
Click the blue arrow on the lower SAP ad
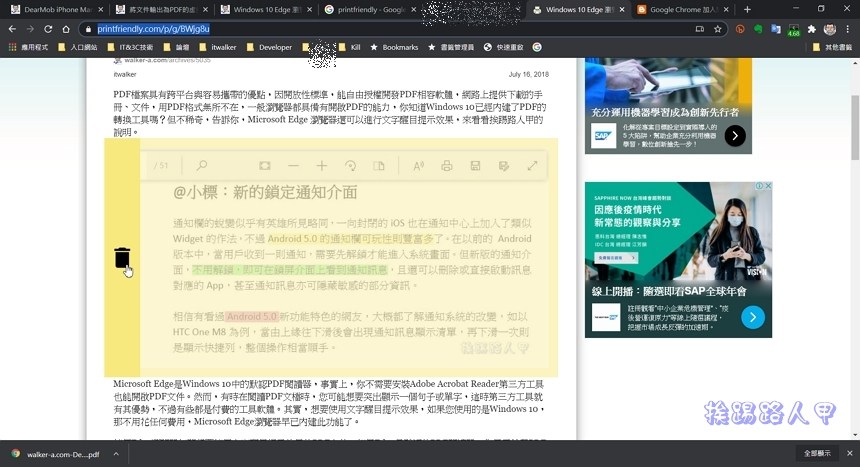[x=753, y=317]
